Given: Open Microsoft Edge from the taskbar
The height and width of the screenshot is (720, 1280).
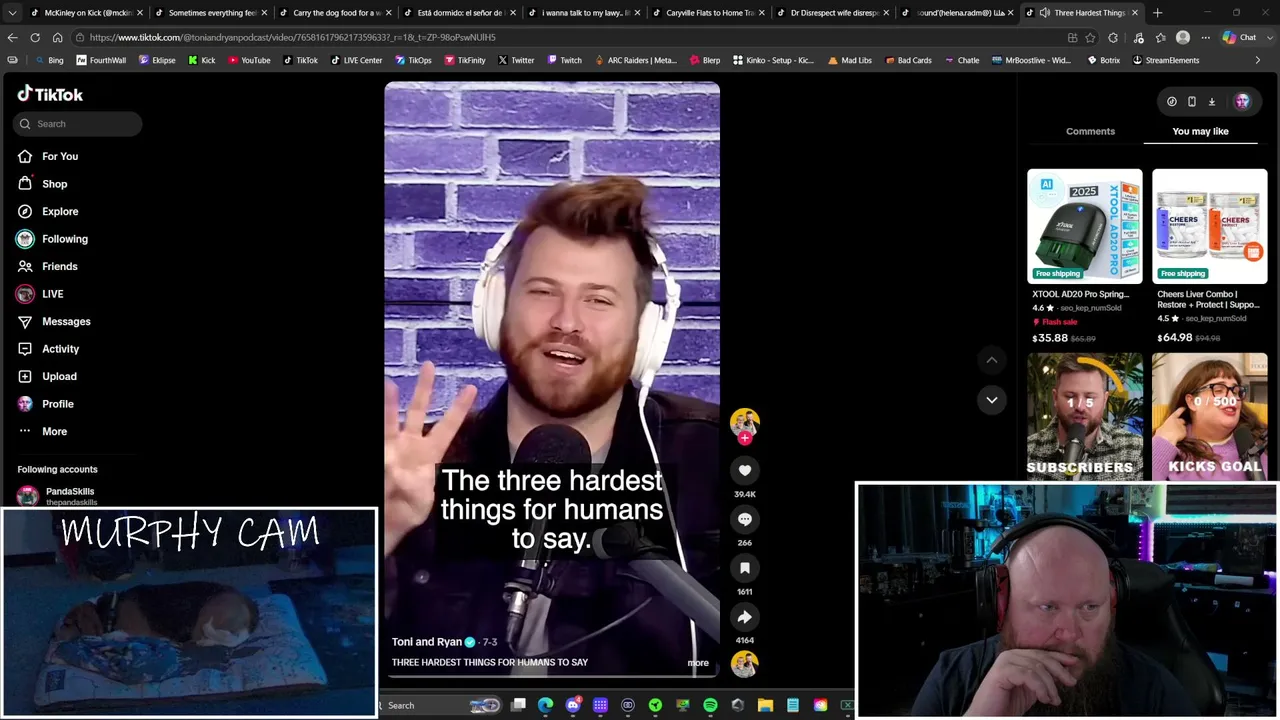Looking at the screenshot, I should pos(546,706).
